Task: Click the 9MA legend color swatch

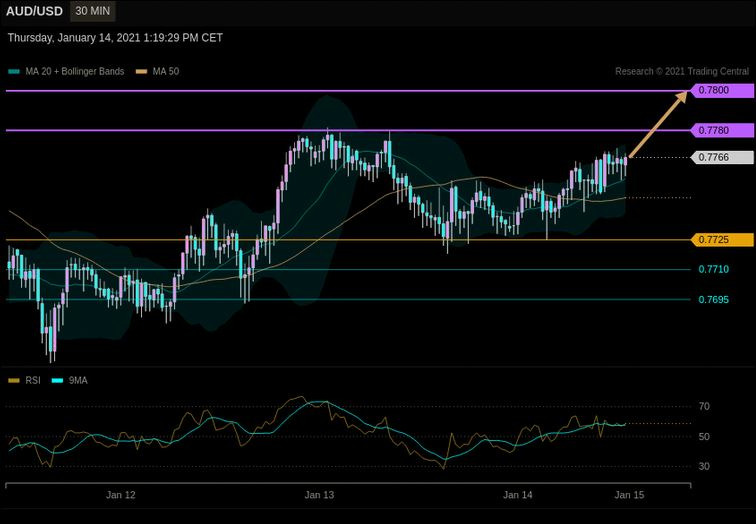Action: (57, 381)
